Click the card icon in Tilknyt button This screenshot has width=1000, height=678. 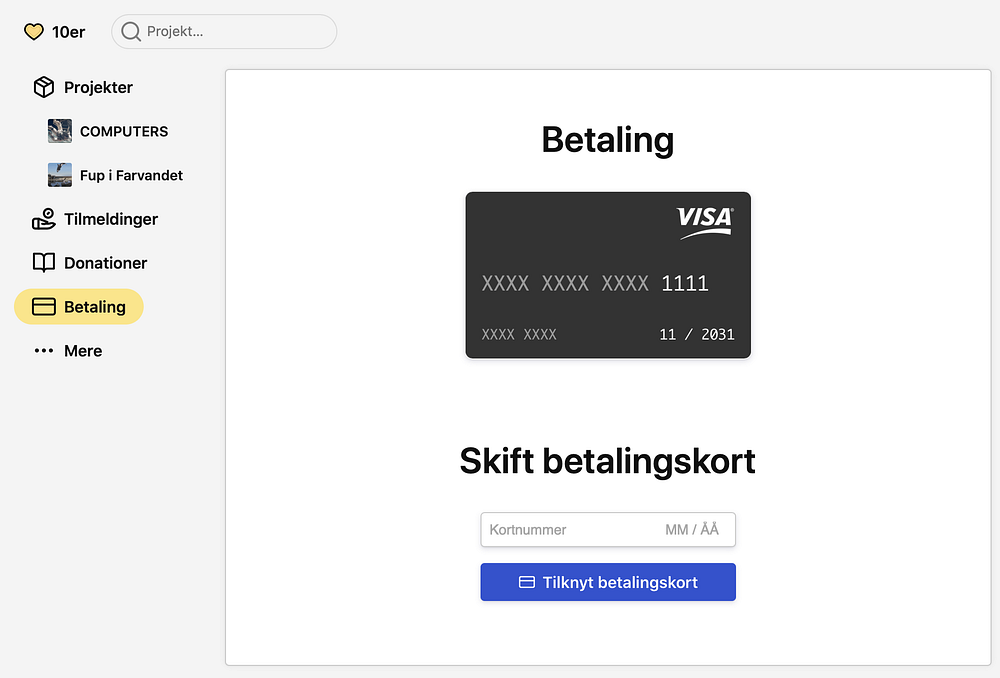coord(527,582)
